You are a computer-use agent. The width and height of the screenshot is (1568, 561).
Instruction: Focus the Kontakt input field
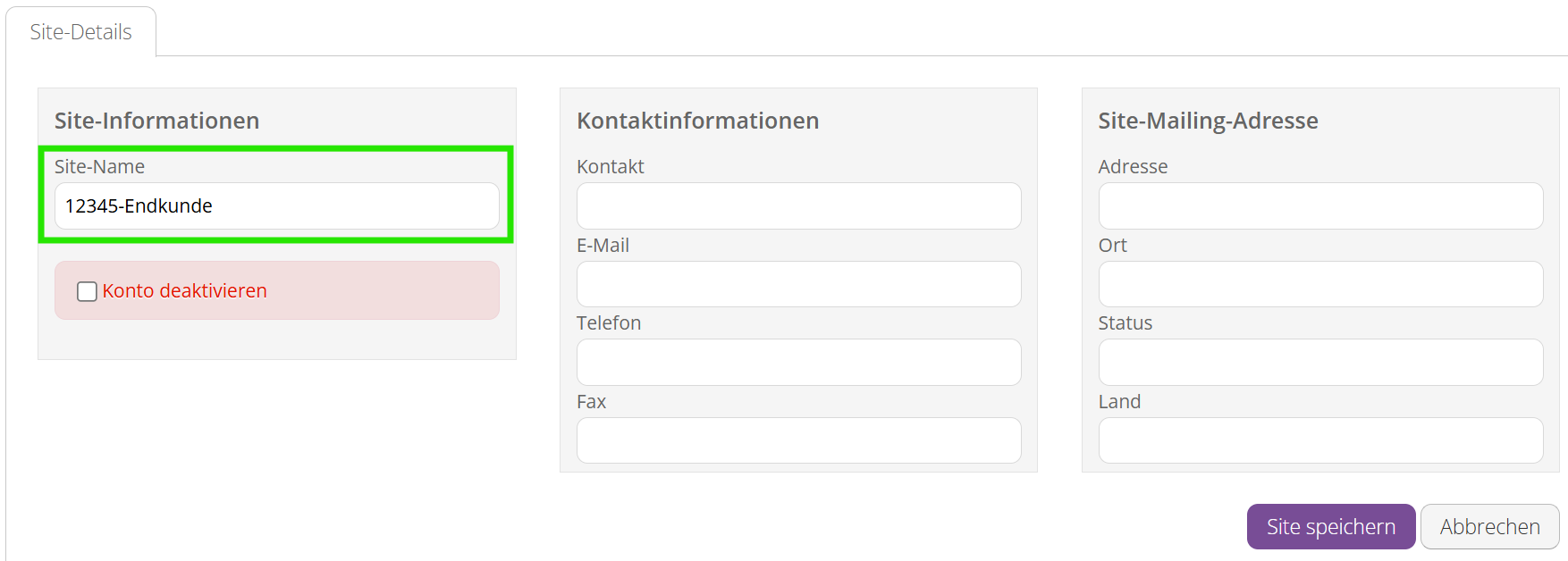click(798, 206)
